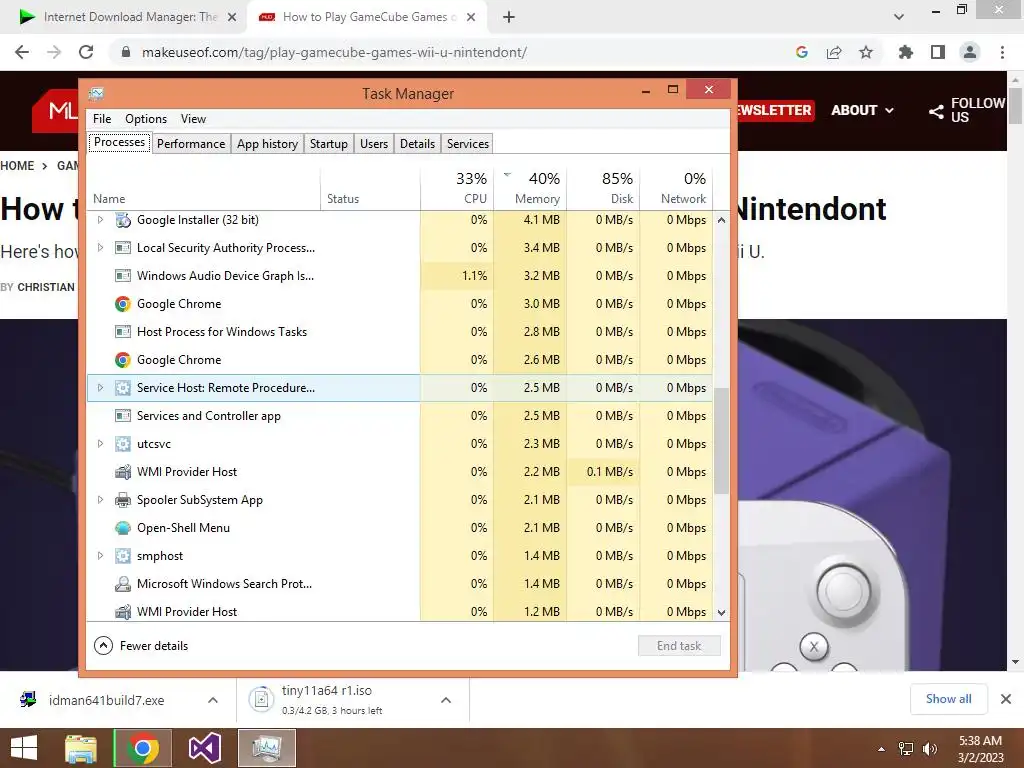Open the View menu in Task Manager

(193, 119)
